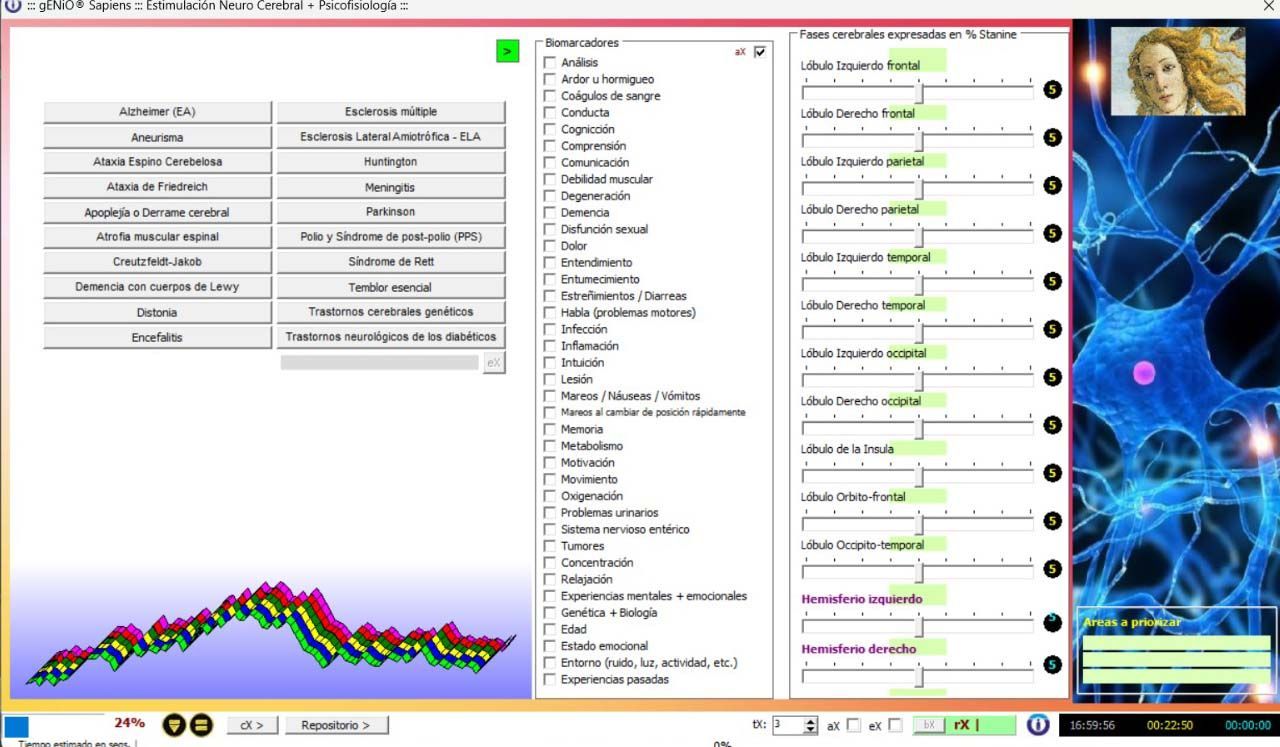Viewport: 1280px width, 747px height.
Task: Click the blue info icon in bottom bar
Action: click(1037, 724)
